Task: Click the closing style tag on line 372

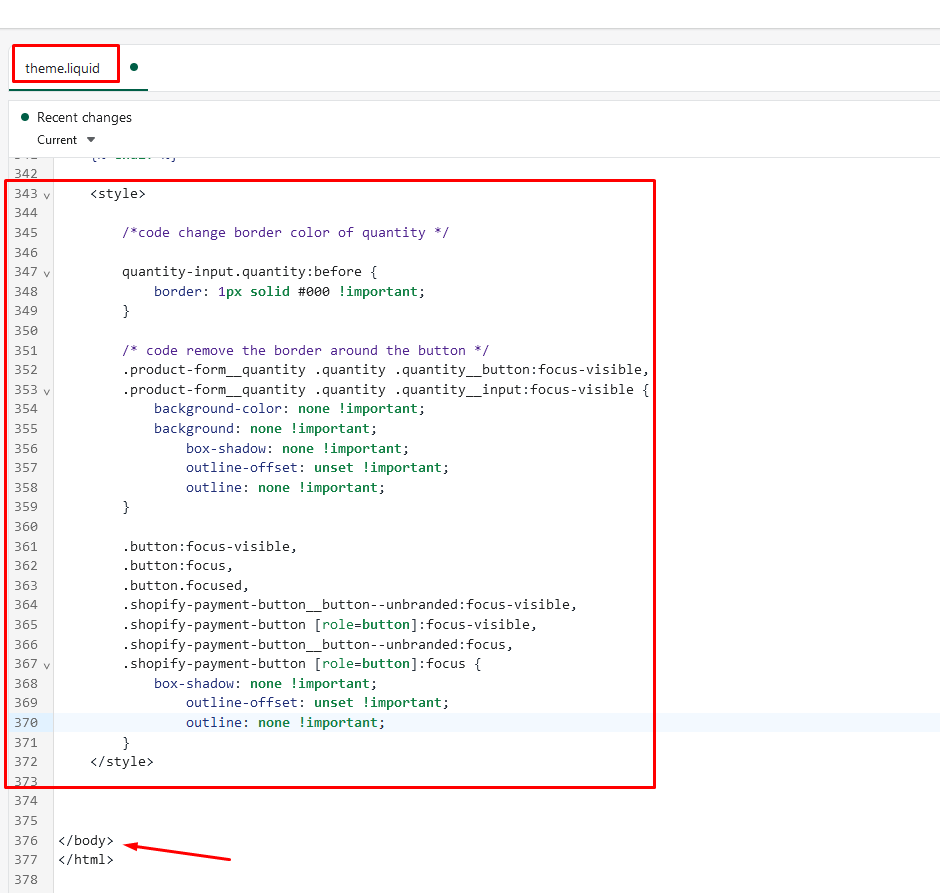Action: (121, 761)
